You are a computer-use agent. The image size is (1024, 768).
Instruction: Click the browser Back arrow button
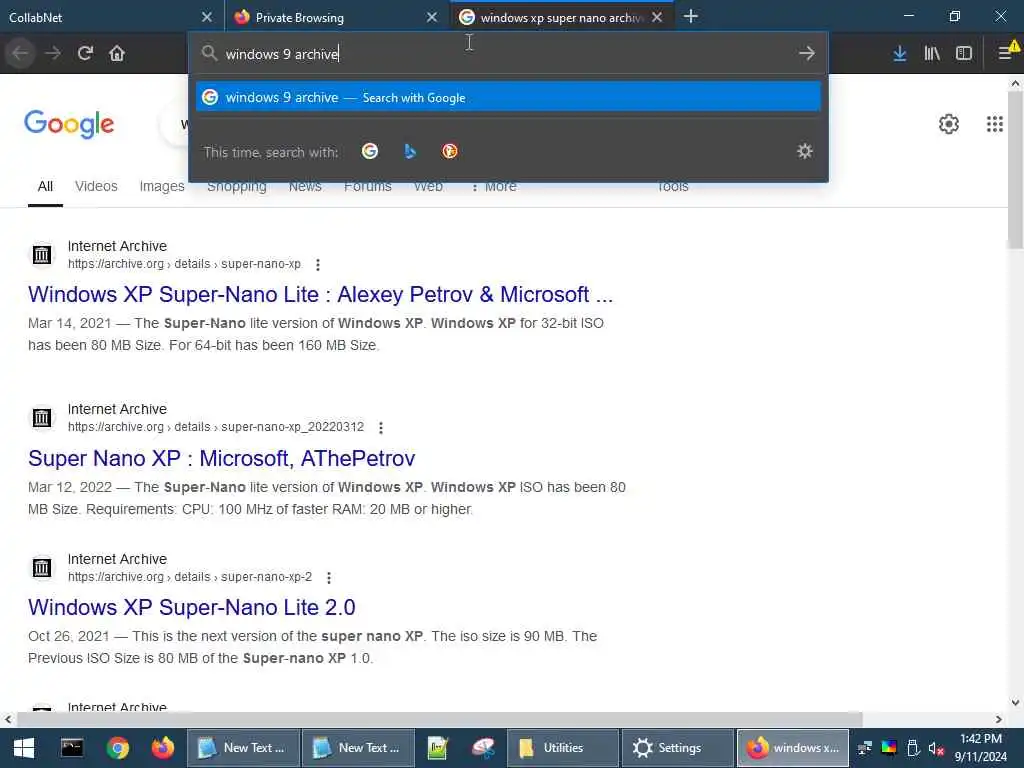click(x=20, y=53)
